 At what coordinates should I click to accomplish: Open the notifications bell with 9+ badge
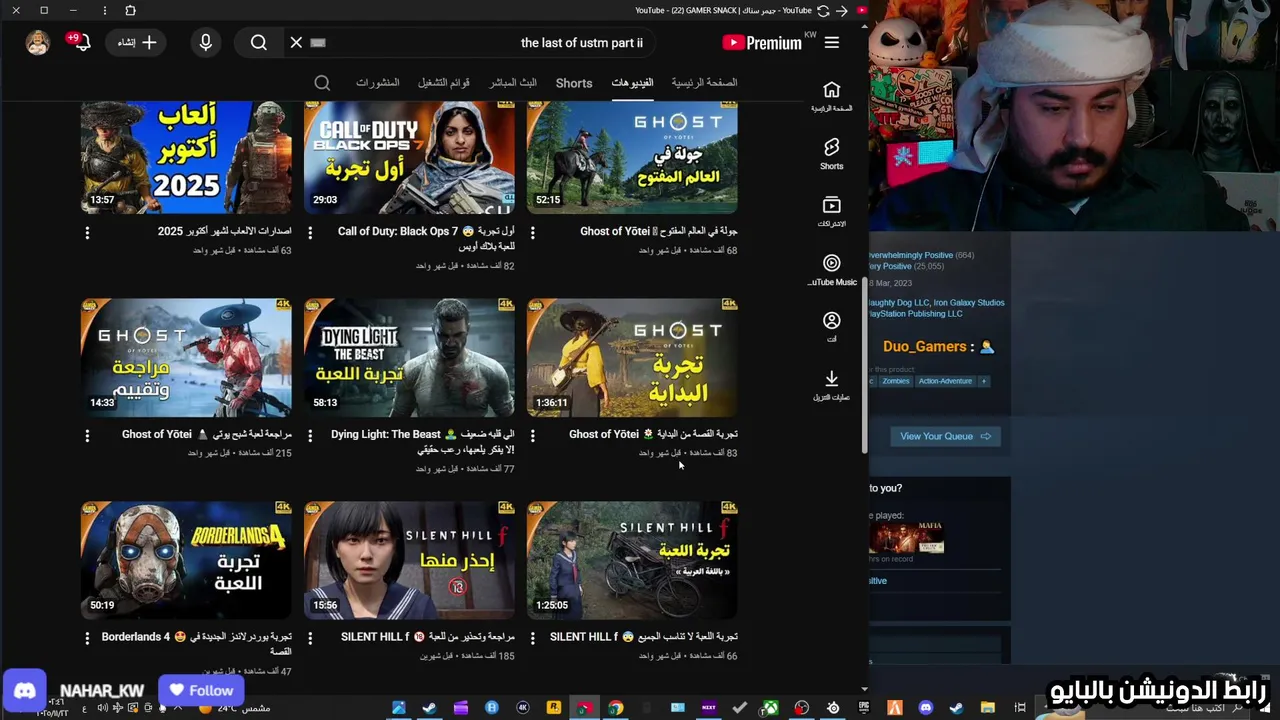click(x=80, y=42)
